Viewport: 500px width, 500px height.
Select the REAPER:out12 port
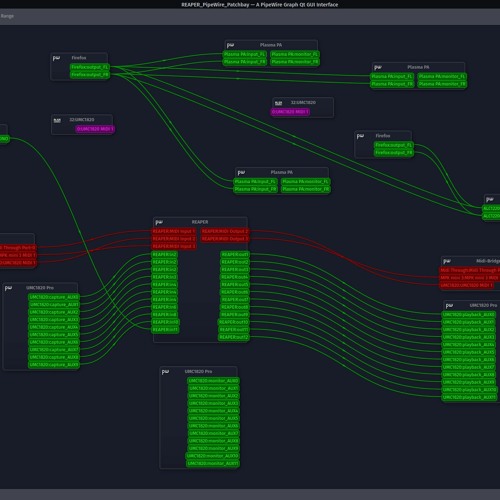click(234, 337)
